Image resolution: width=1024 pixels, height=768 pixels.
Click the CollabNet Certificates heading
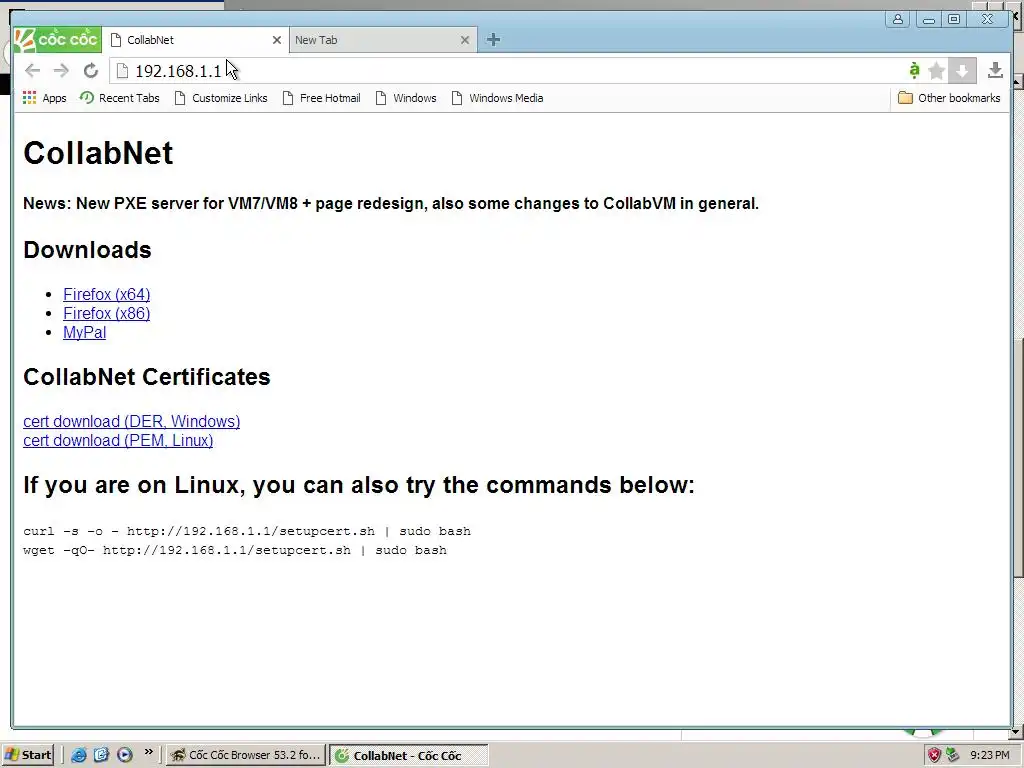click(x=147, y=377)
